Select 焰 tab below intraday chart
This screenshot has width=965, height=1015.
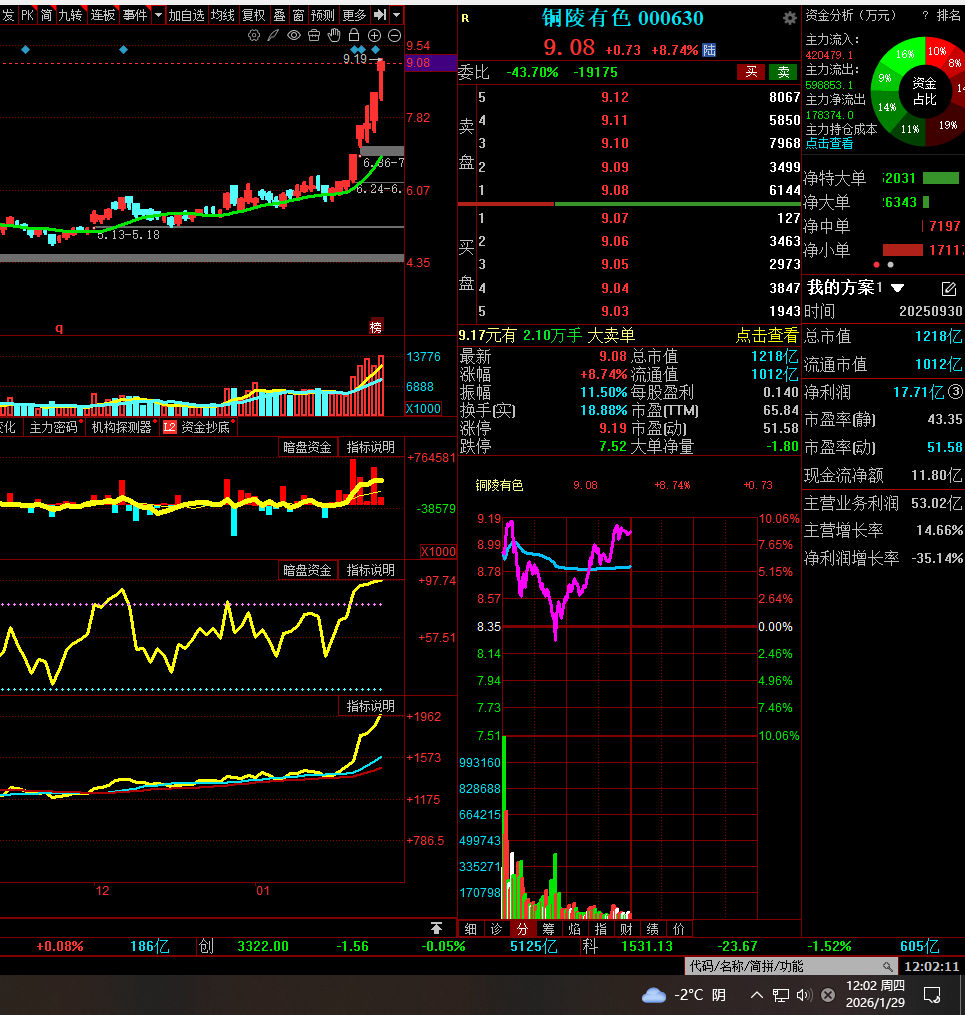(x=574, y=929)
